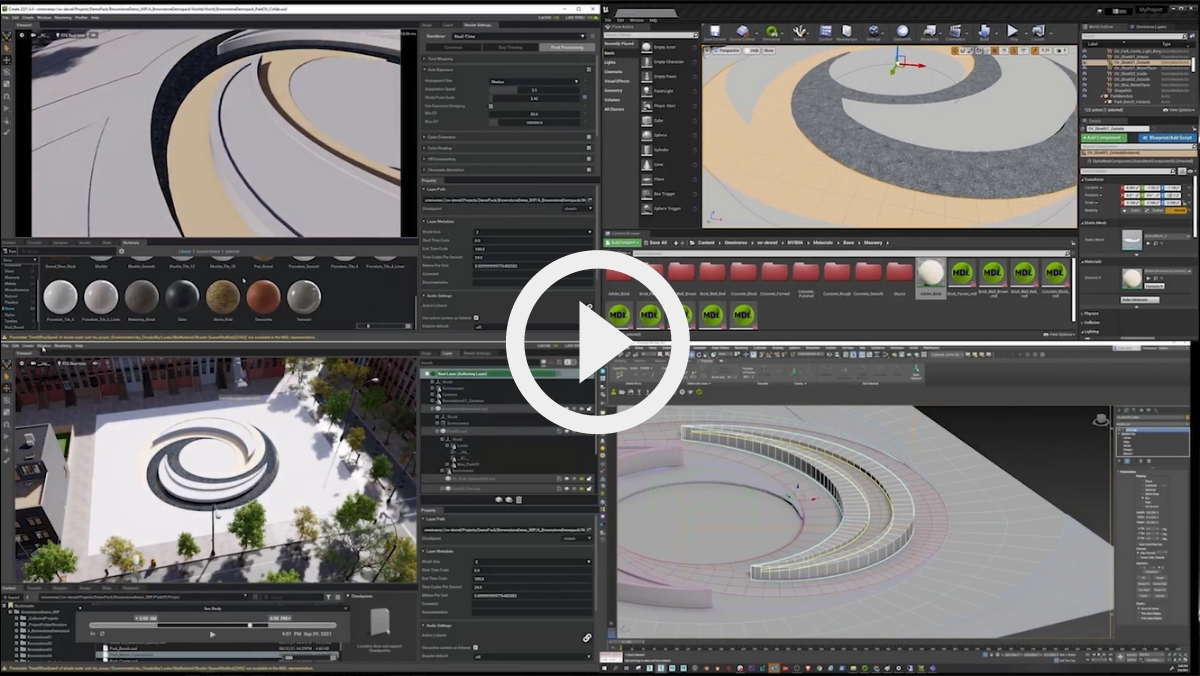Viewport: 1200px width, 676px height.
Task: Select Lights category in Place Actors
Action: click(610, 62)
